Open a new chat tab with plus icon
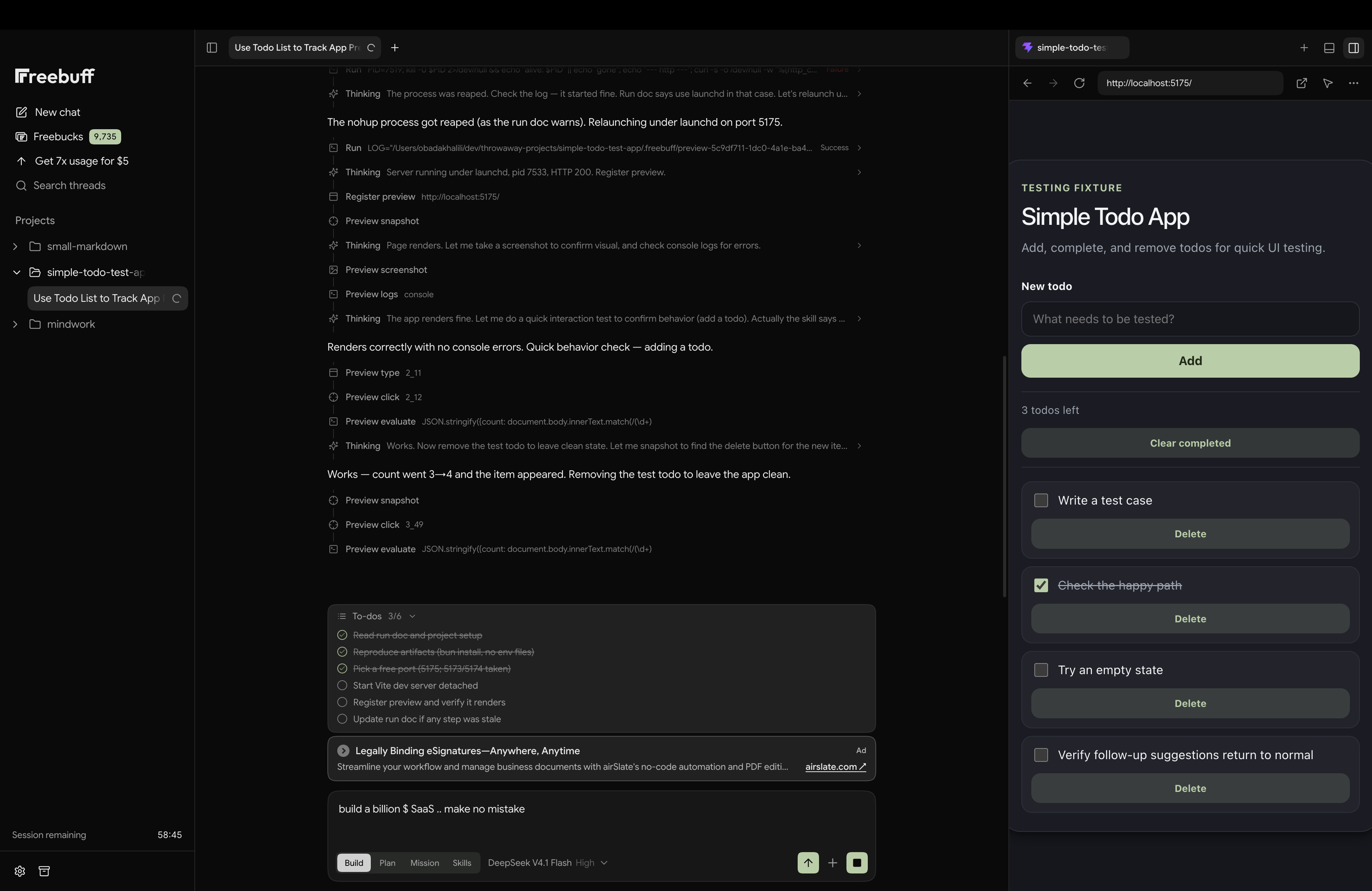This screenshot has height=891, width=1372. (395, 48)
